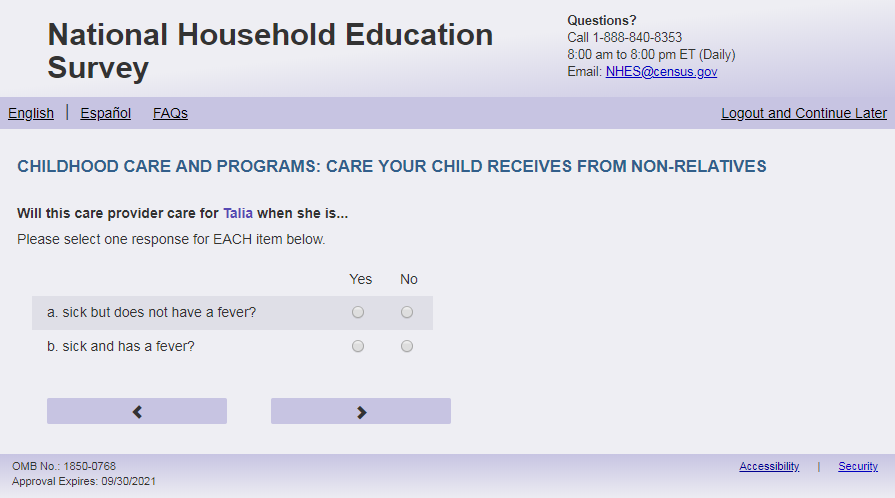Click Logout and Continue Later
Image resolution: width=895 pixels, height=498 pixels.
point(804,113)
